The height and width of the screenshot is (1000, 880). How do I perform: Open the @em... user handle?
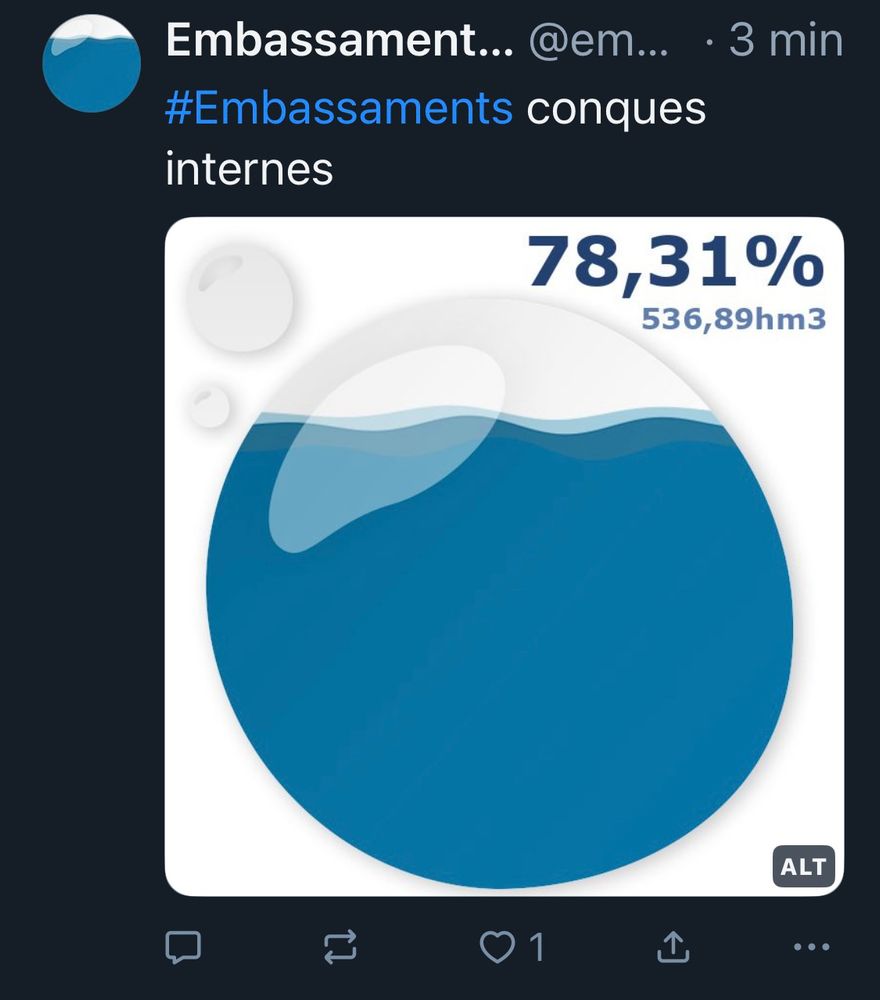[599, 41]
